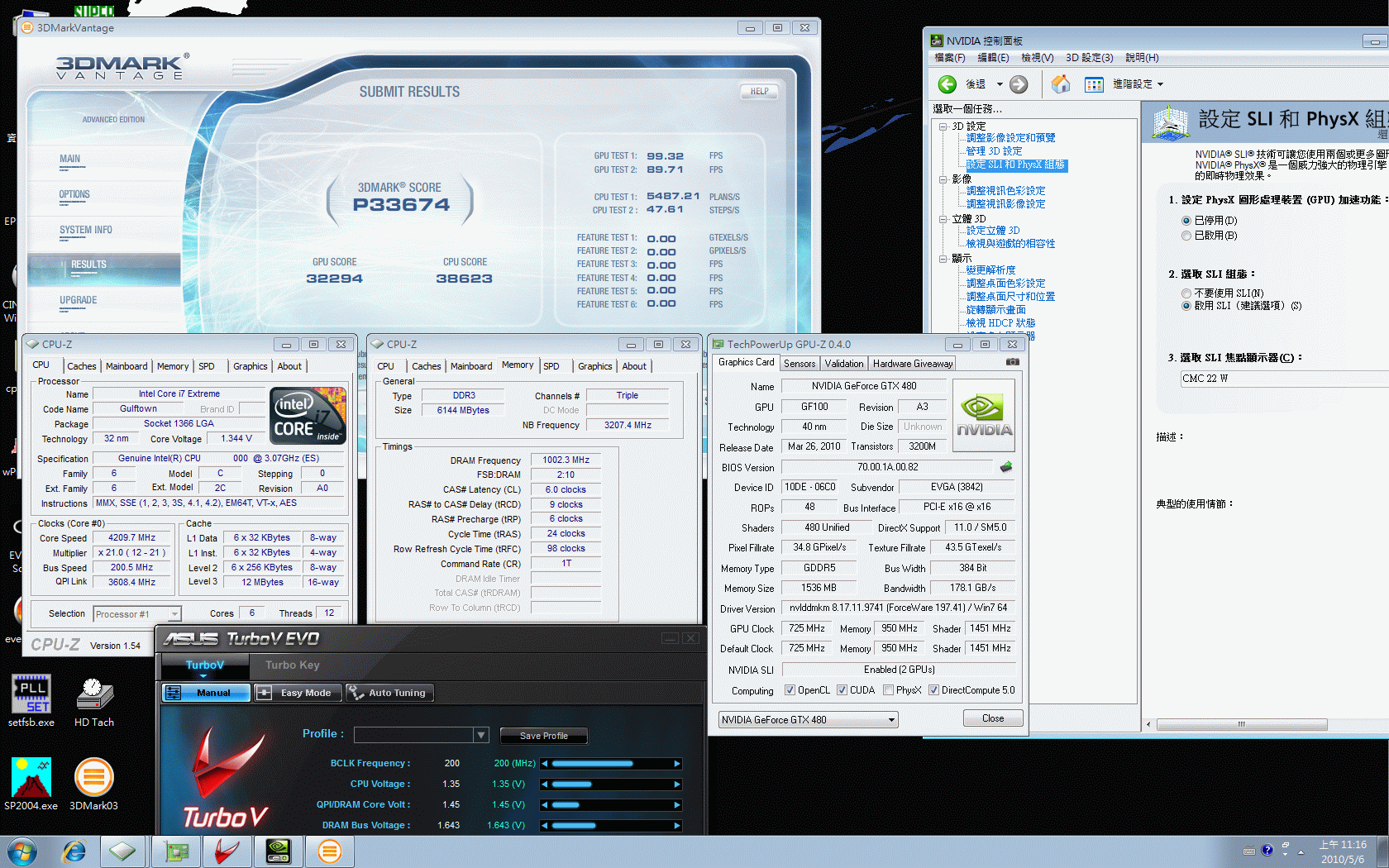Click the green Back arrow in NVIDIA panel
This screenshot has height=868, width=1389.
point(947,84)
